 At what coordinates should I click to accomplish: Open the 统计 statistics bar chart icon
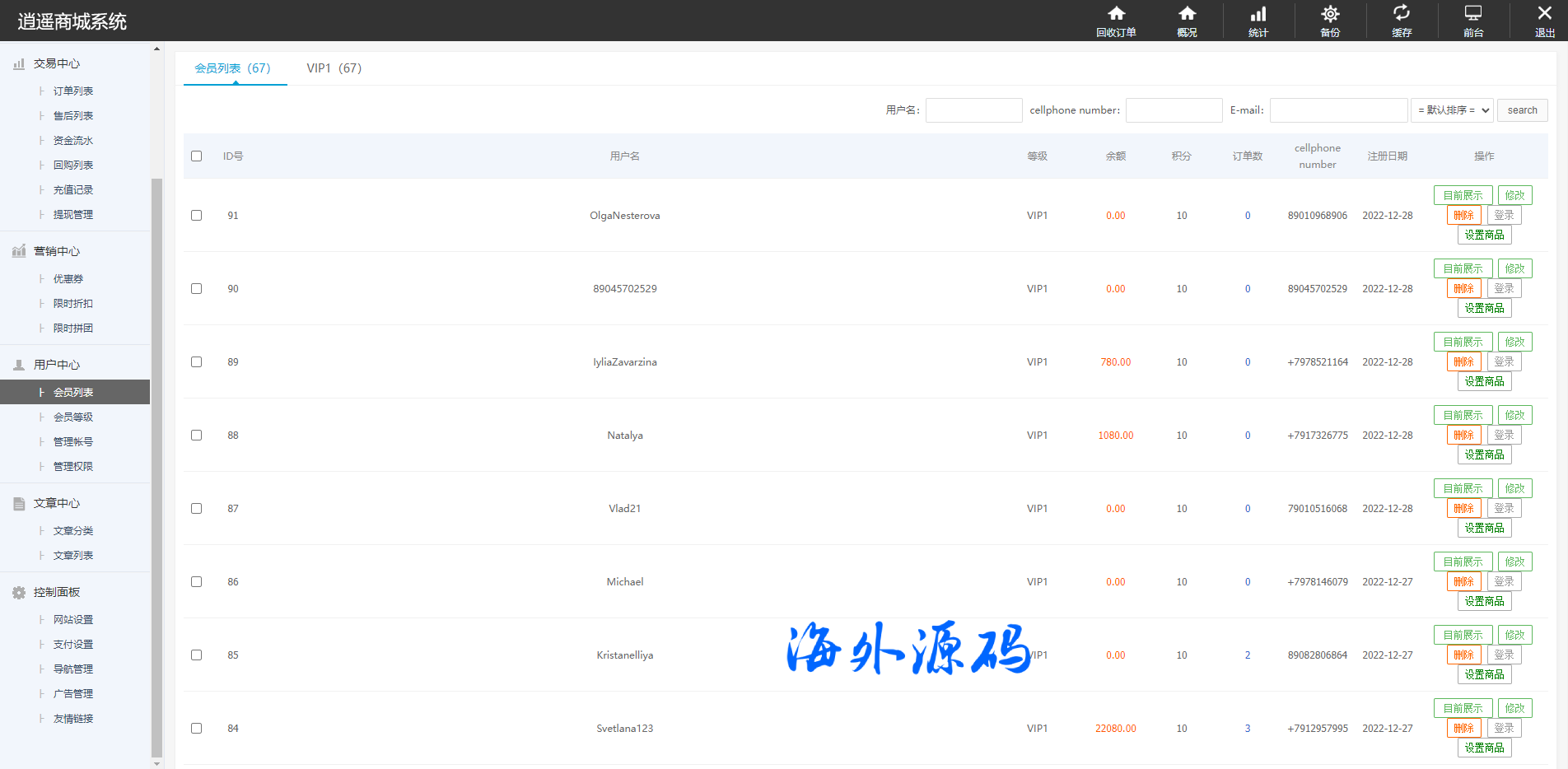1258,14
